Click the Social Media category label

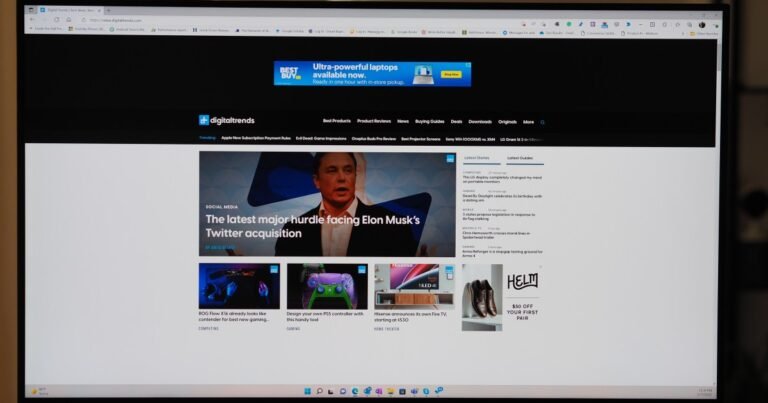(x=221, y=207)
